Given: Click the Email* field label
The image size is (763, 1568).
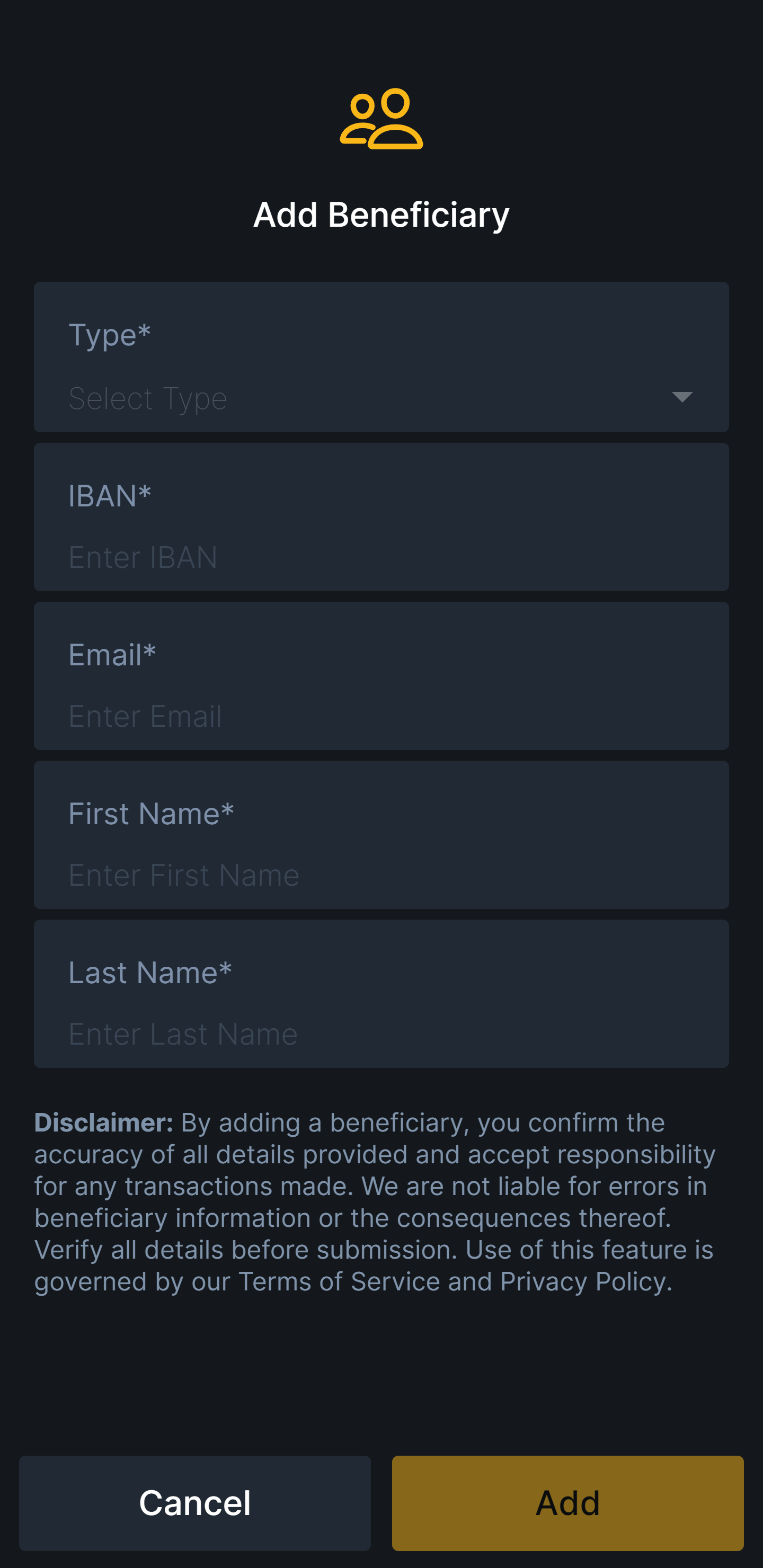Looking at the screenshot, I should tap(112, 655).
